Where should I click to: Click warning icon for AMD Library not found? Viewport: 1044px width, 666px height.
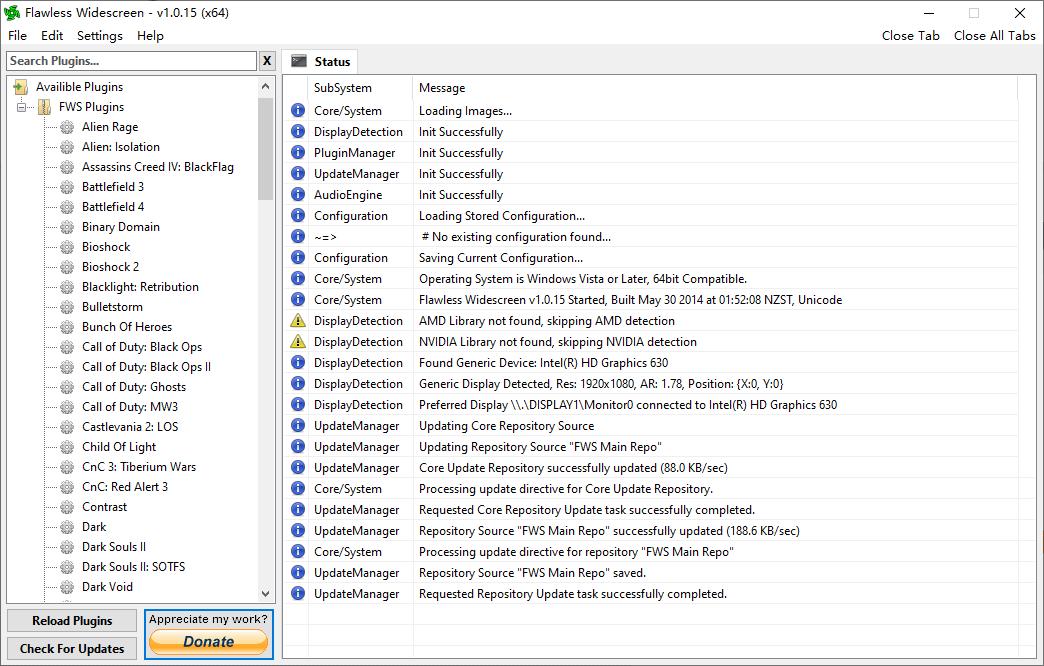[298, 320]
